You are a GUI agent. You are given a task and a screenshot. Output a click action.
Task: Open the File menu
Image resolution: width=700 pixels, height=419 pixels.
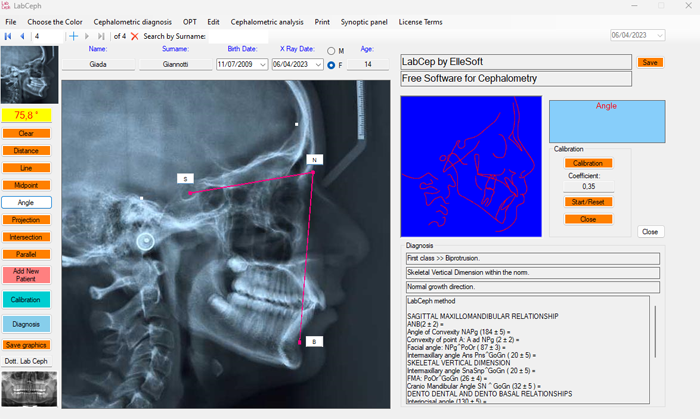point(11,22)
